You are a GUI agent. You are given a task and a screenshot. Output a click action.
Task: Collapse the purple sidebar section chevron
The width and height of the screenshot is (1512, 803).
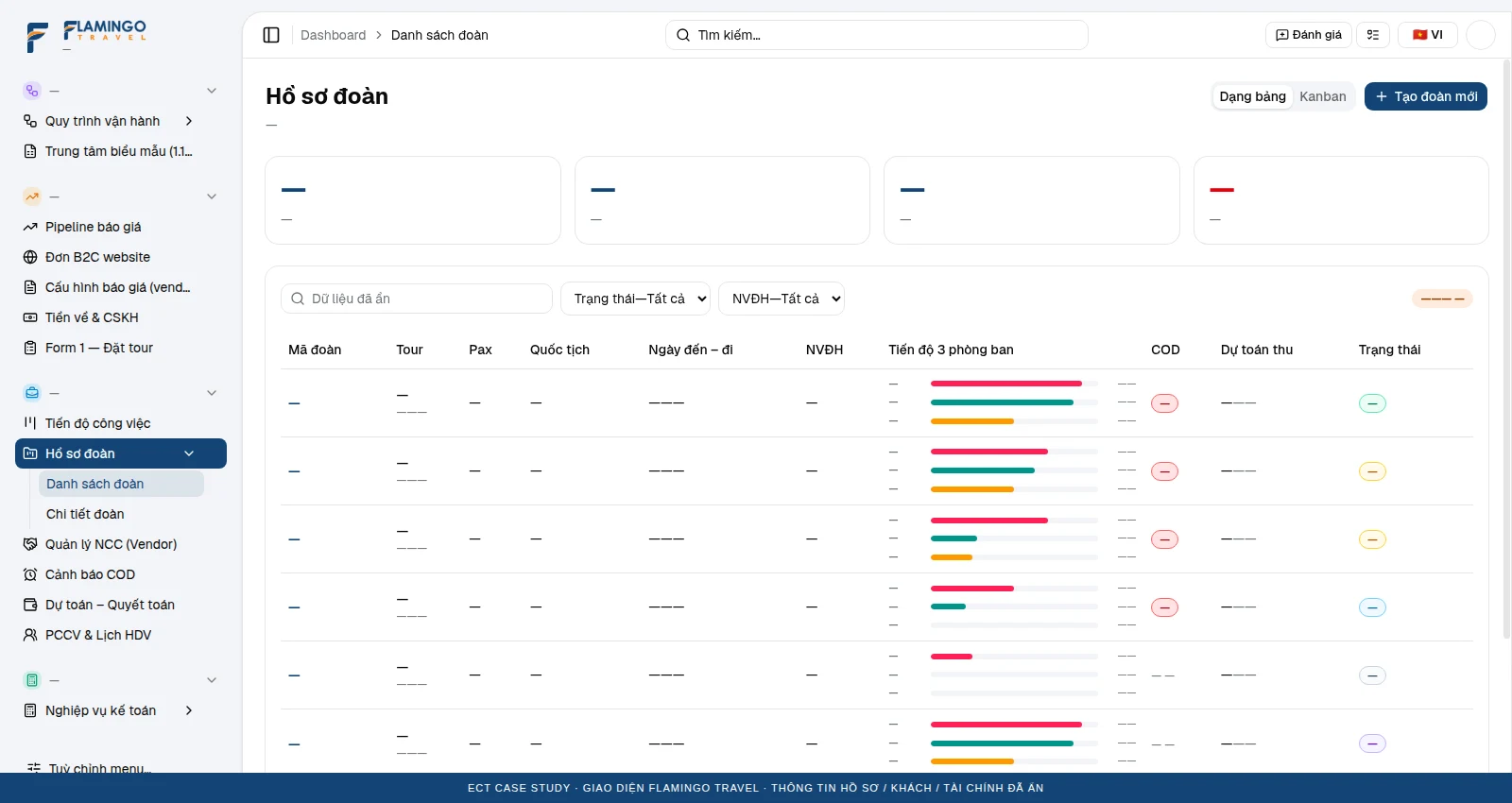pyautogui.click(x=212, y=91)
